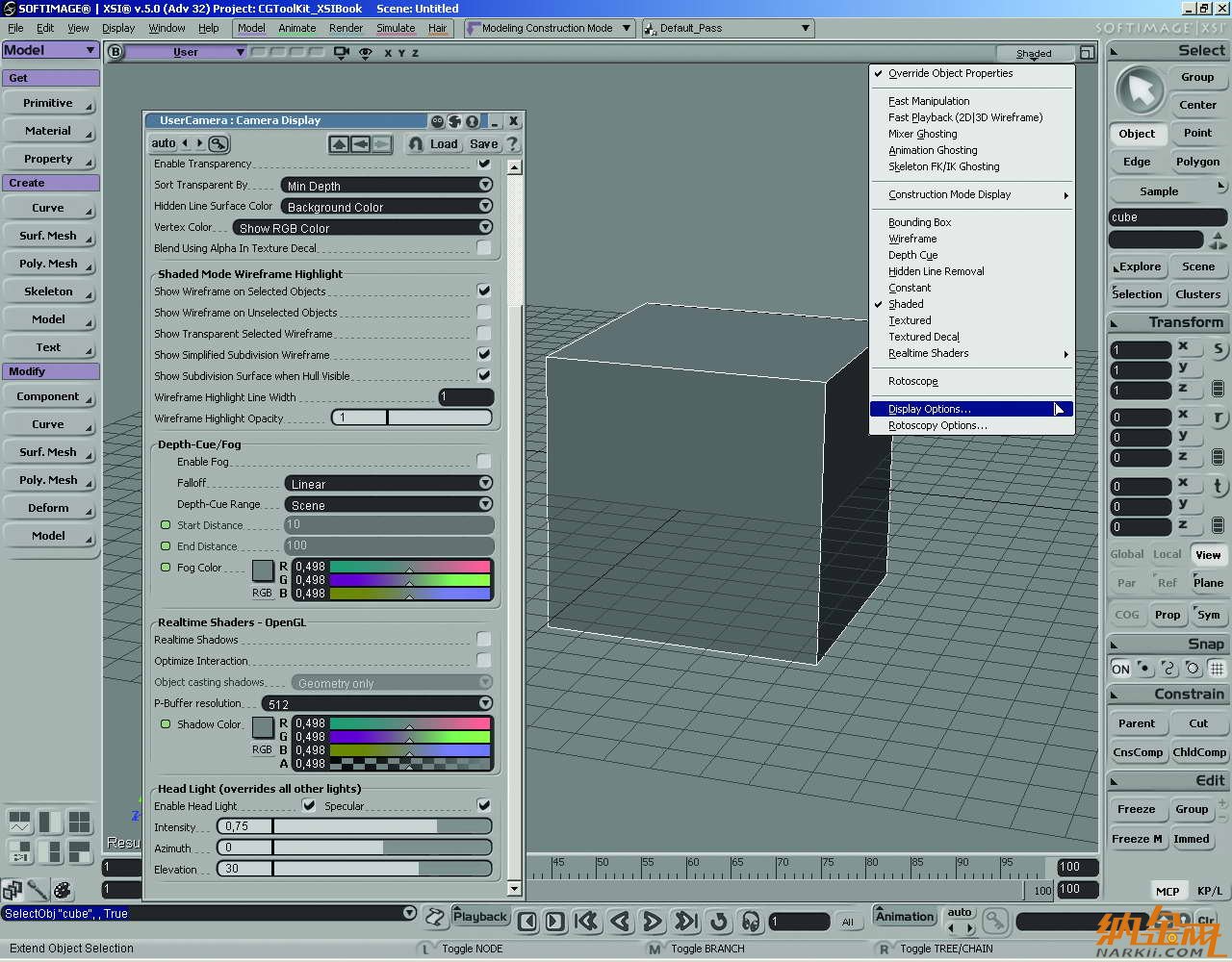Click the snap to curve icon
Screen dimensions: 1232x962
pyautogui.click(x=1168, y=669)
